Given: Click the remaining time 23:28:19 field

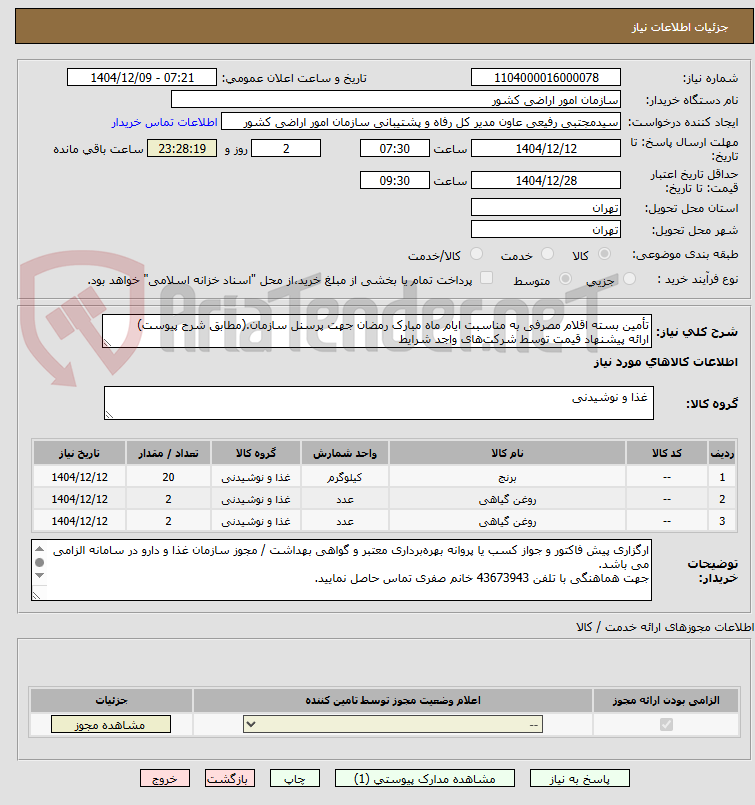Looking at the screenshot, I should point(182,148).
